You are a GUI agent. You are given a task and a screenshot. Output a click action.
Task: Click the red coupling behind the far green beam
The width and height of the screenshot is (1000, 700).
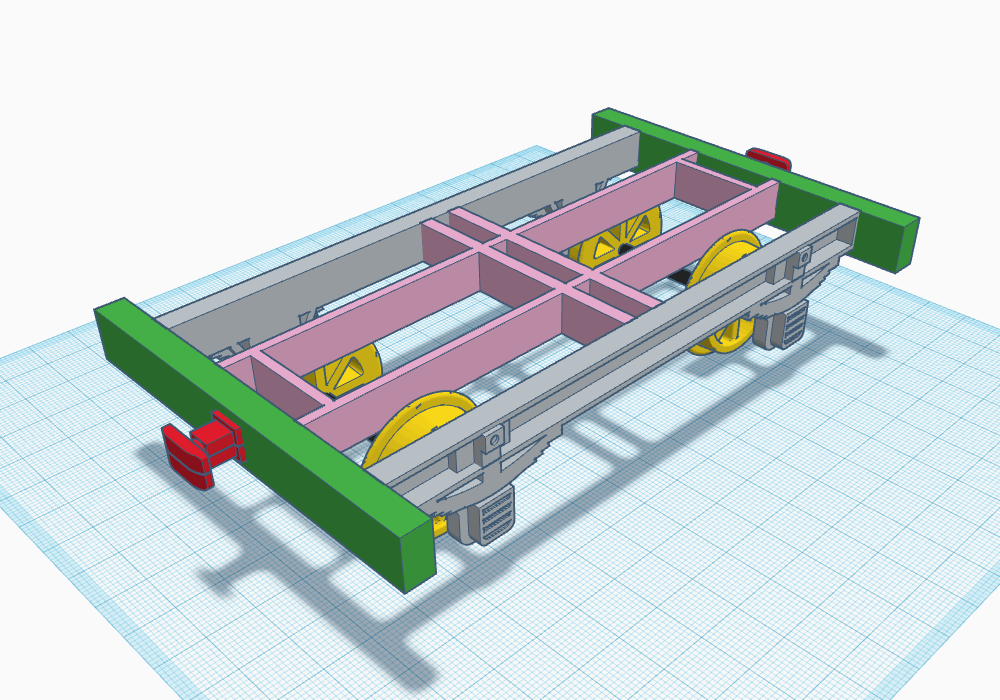click(769, 159)
